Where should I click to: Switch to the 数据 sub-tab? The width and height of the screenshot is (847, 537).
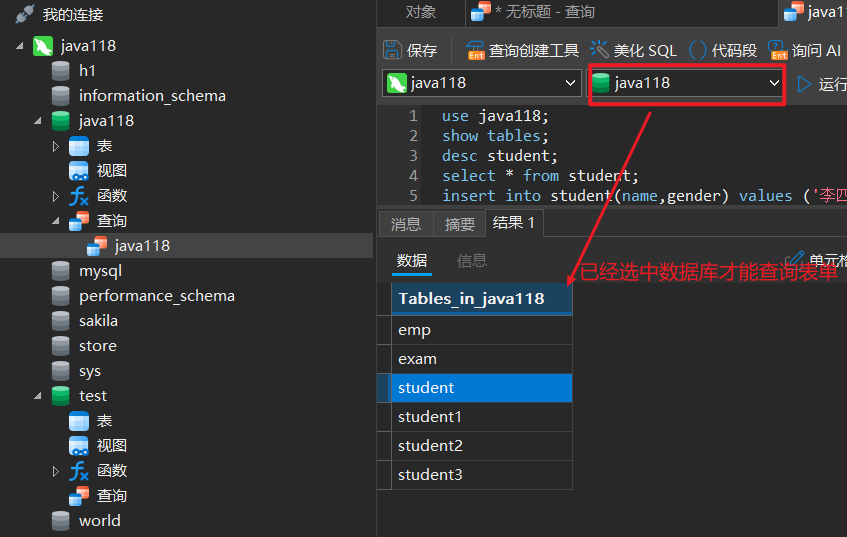point(412,260)
